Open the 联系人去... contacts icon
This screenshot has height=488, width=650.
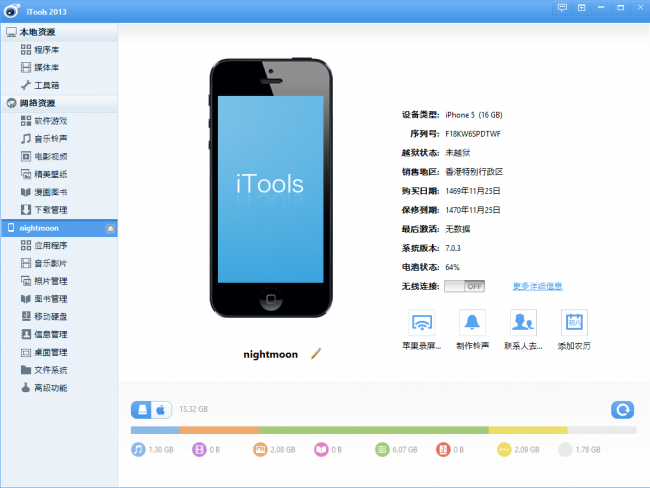(x=523, y=323)
